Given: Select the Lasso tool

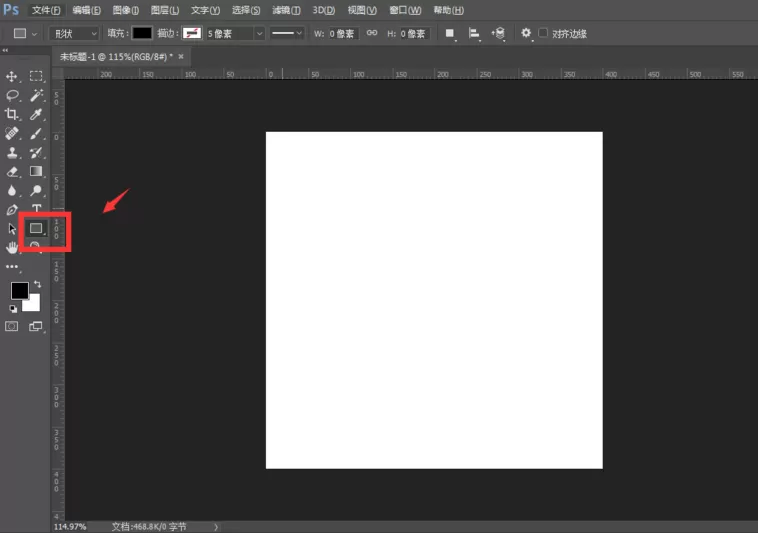Looking at the screenshot, I should click(12, 95).
